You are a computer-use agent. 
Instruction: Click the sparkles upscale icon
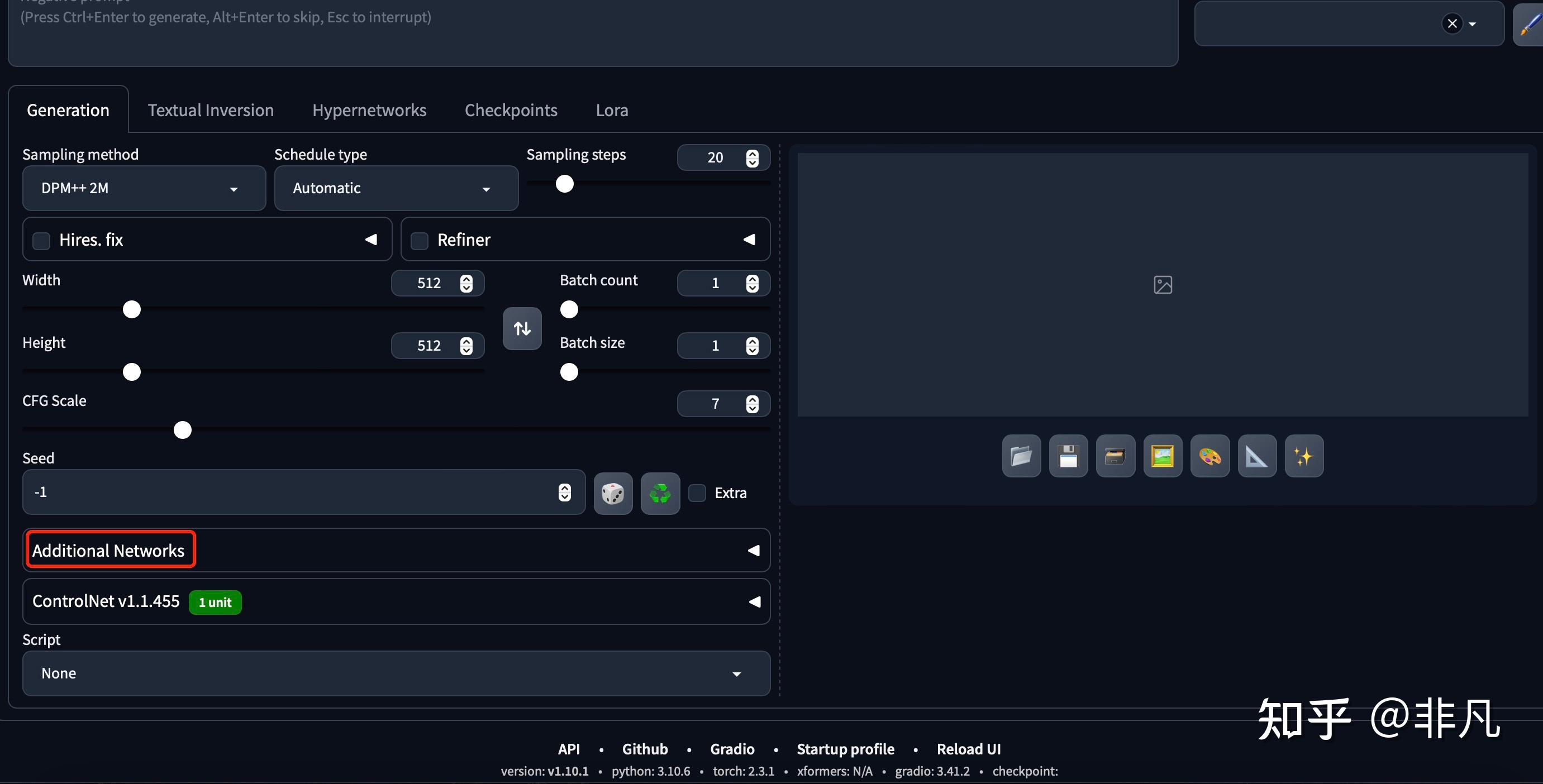[x=1303, y=456]
